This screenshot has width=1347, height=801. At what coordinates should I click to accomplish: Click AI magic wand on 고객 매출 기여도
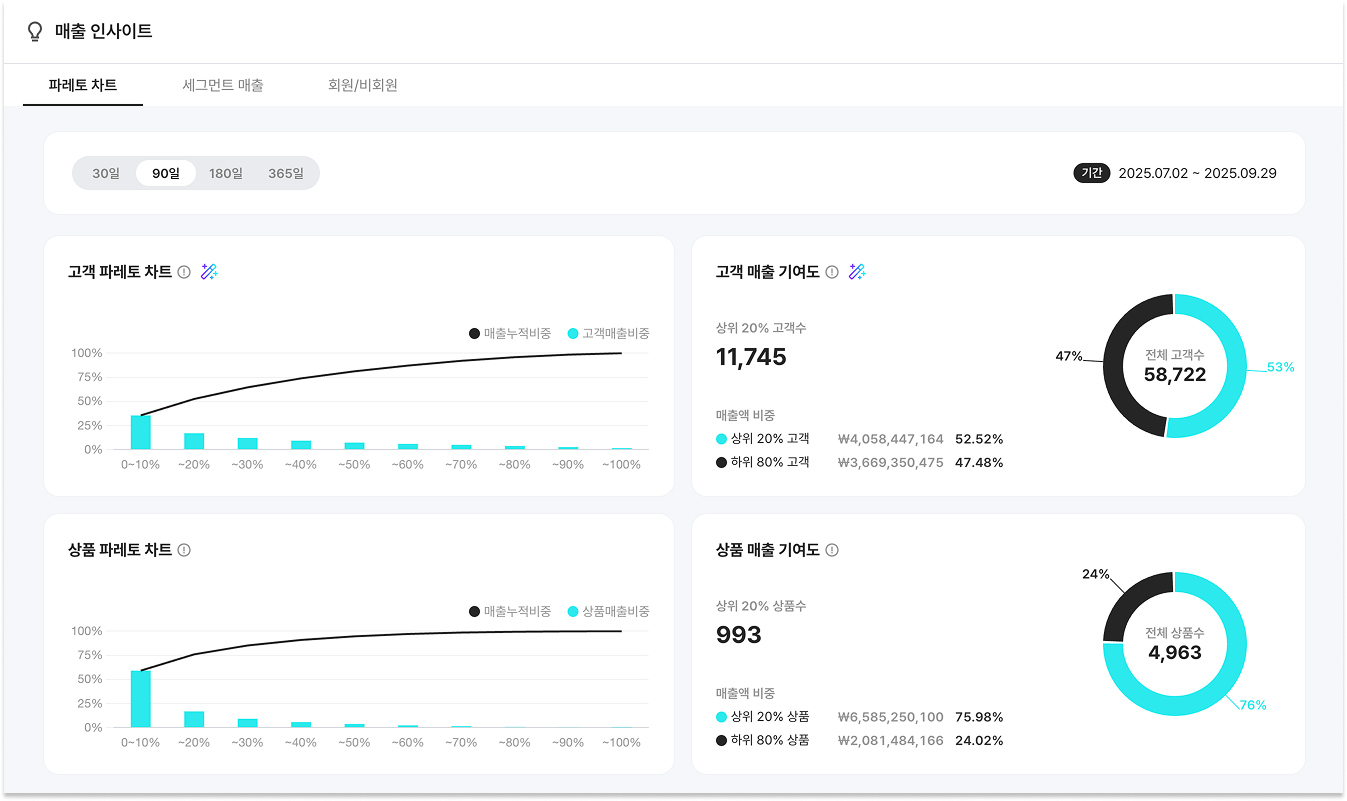pyautogui.click(x=857, y=272)
